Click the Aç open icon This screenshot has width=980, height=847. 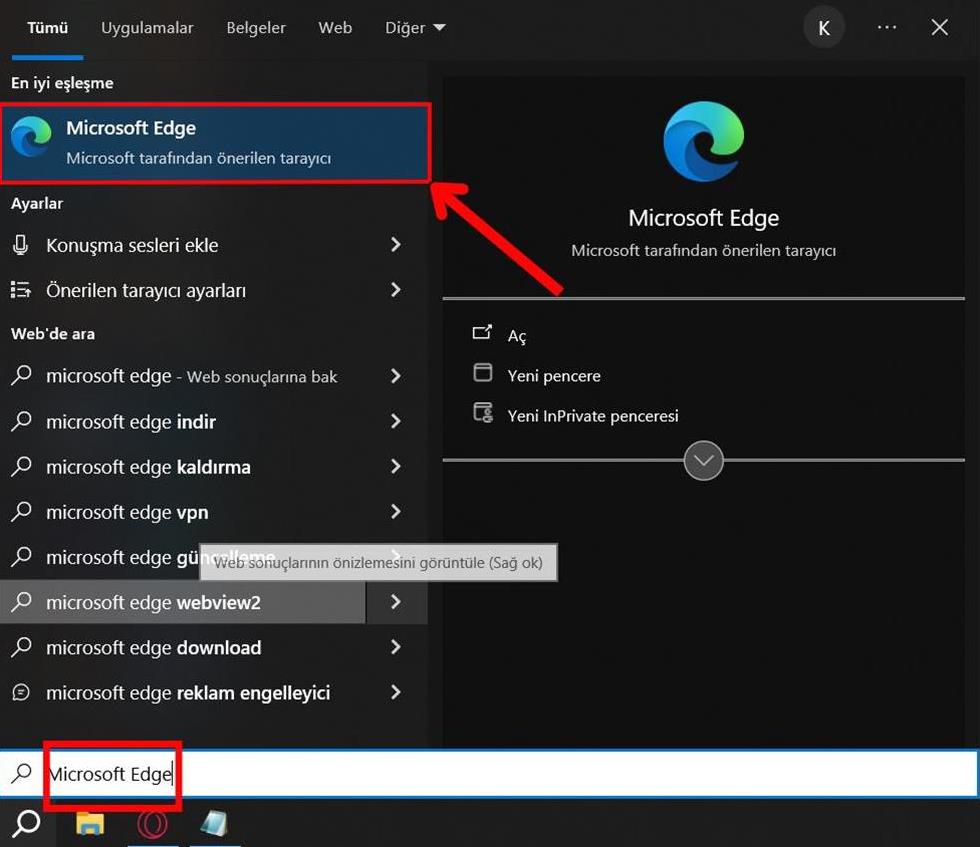(482, 333)
